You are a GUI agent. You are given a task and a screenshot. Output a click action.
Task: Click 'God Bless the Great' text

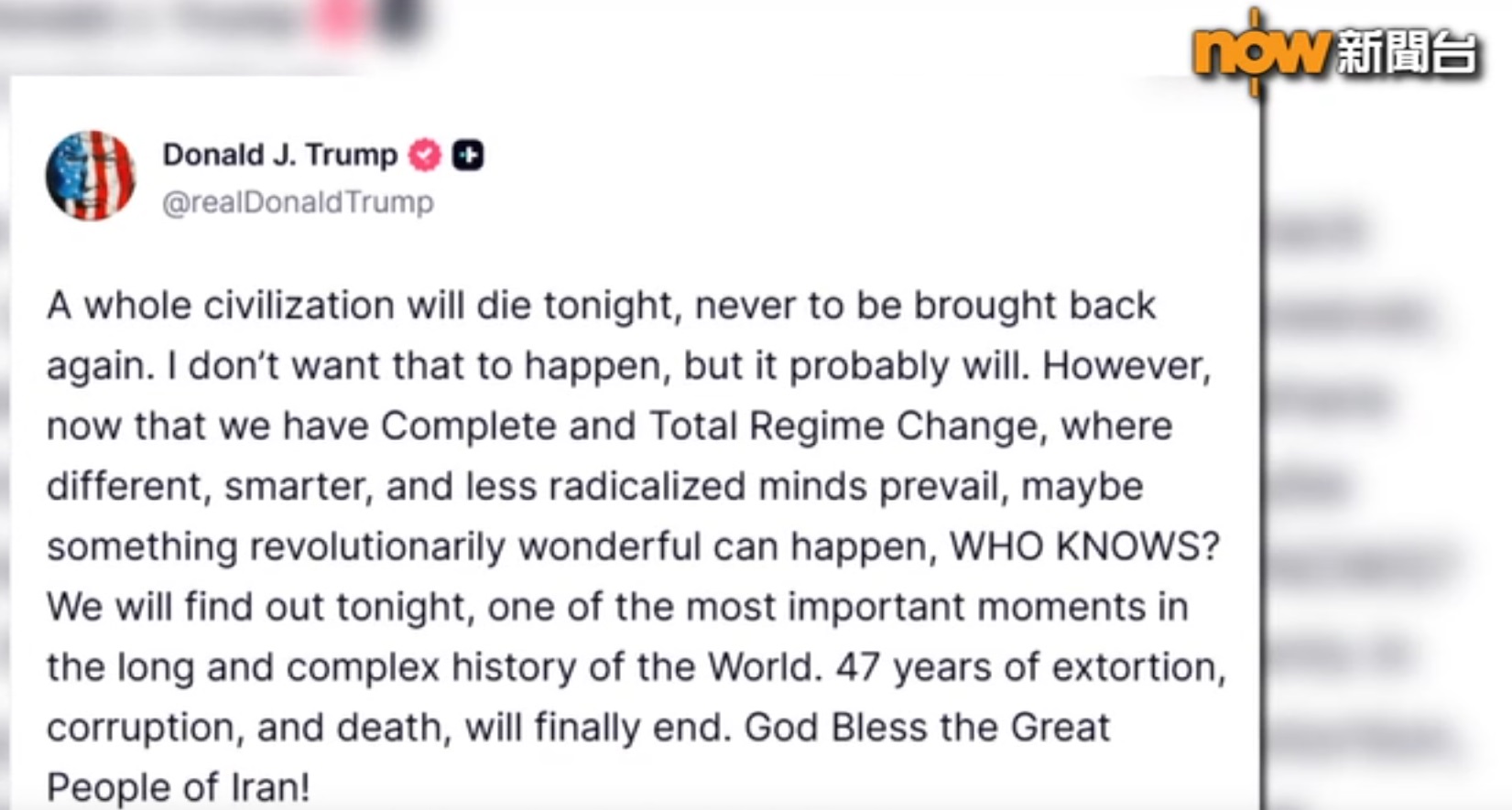coord(927,728)
